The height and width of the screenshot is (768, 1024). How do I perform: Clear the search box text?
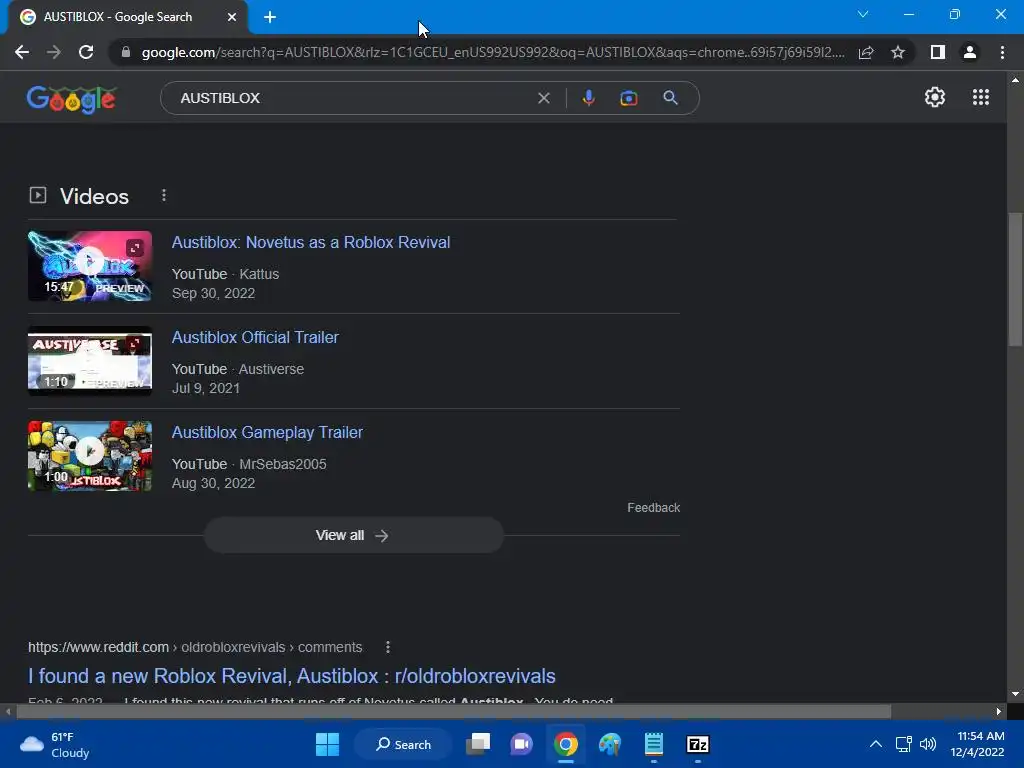543,98
